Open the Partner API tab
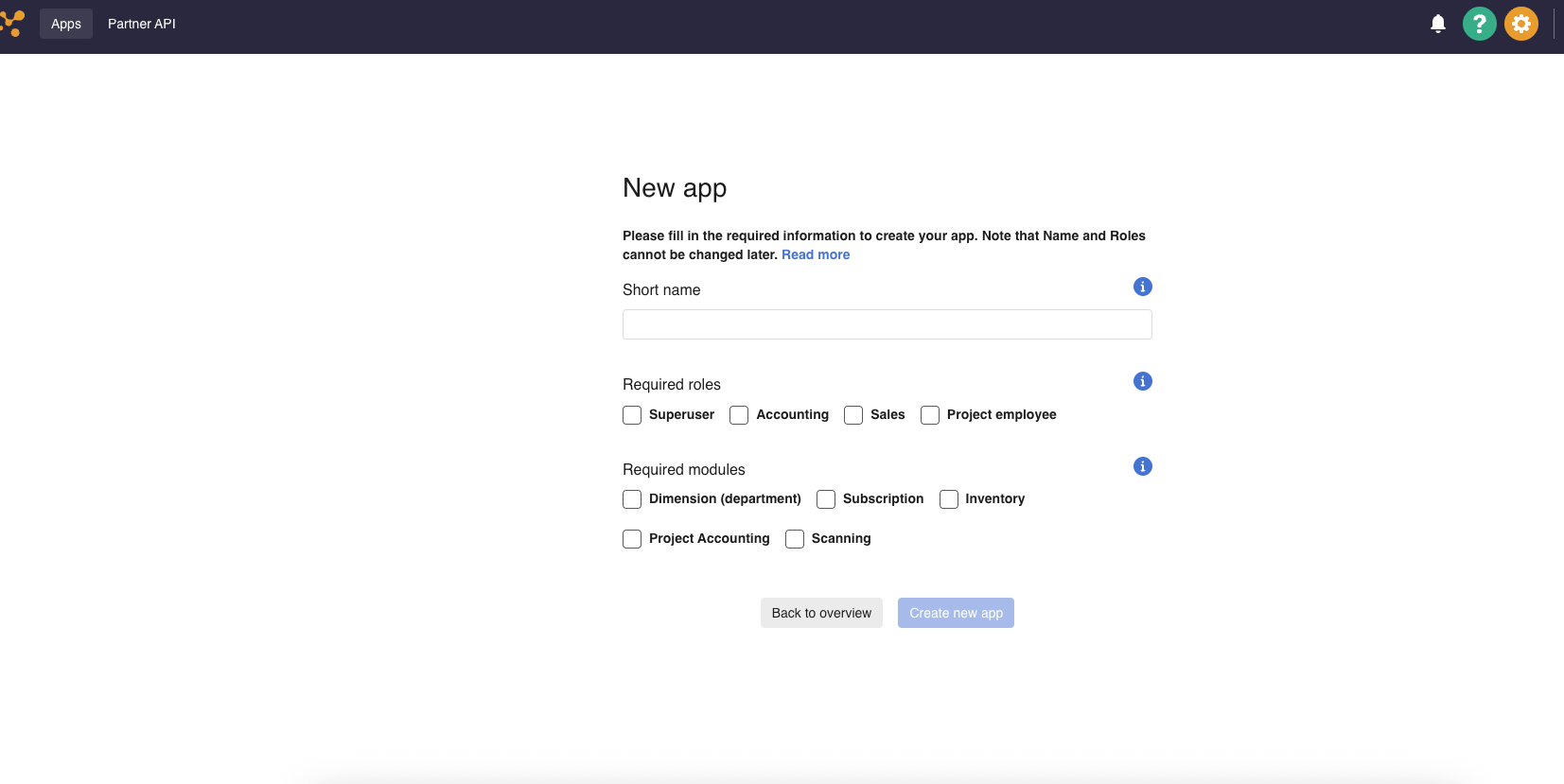 [x=142, y=24]
